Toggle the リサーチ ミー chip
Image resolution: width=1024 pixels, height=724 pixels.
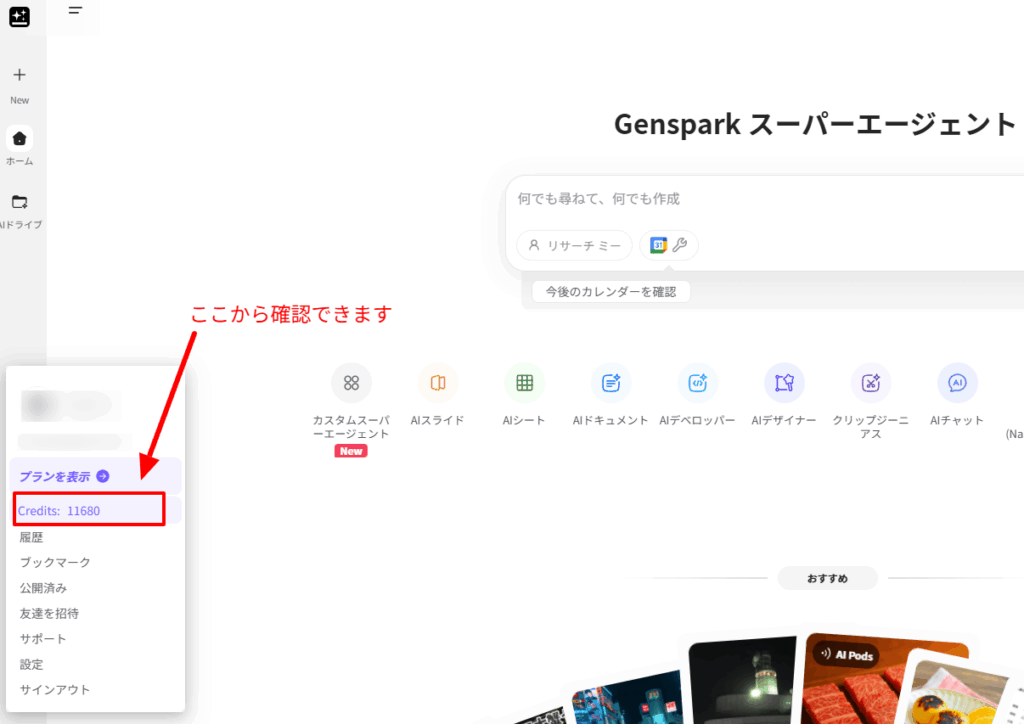pos(575,245)
